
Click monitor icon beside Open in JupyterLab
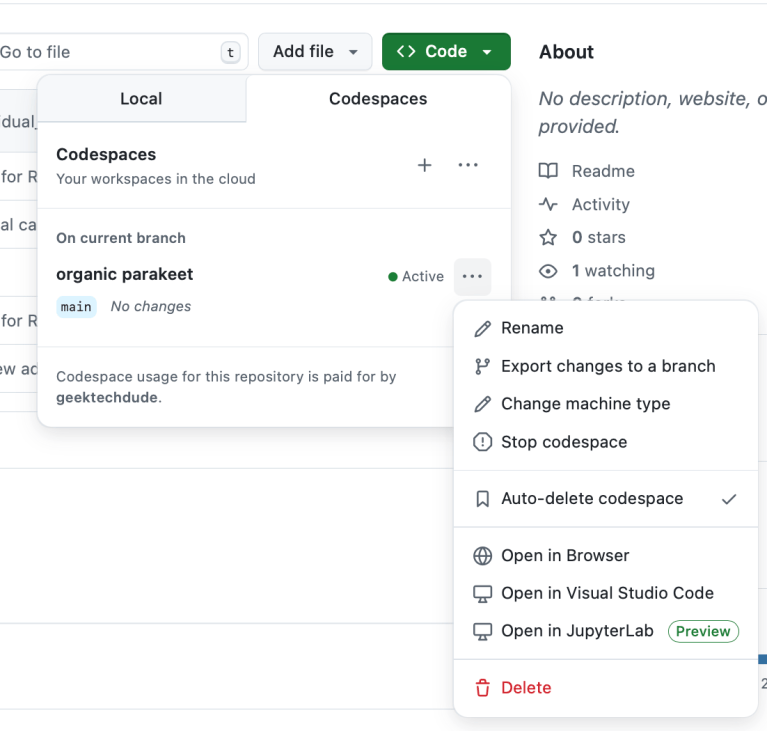click(482, 631)
